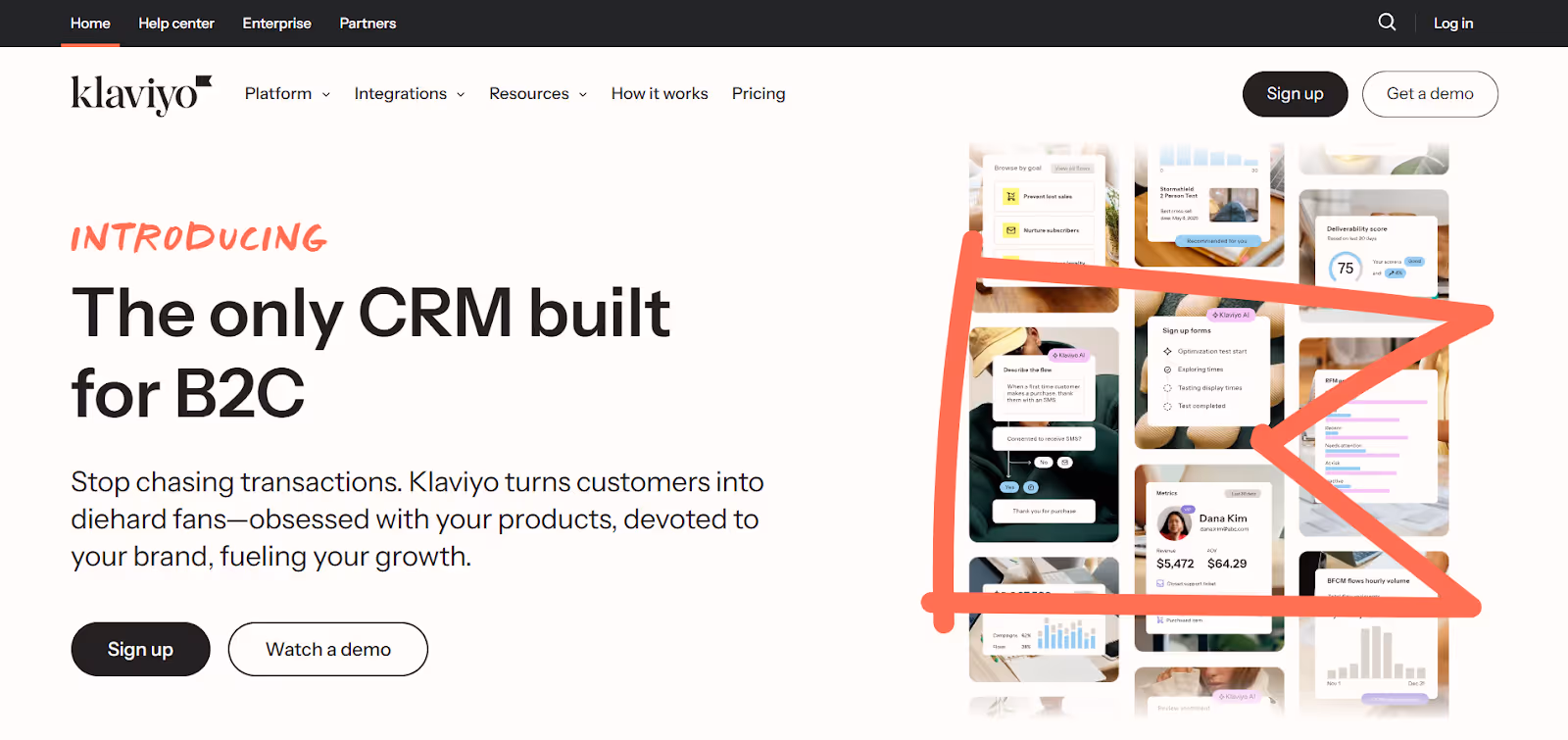This screenshot has height=740, width=1568.
Task: Click the Exploring times list item
Action: (1194, 370)
